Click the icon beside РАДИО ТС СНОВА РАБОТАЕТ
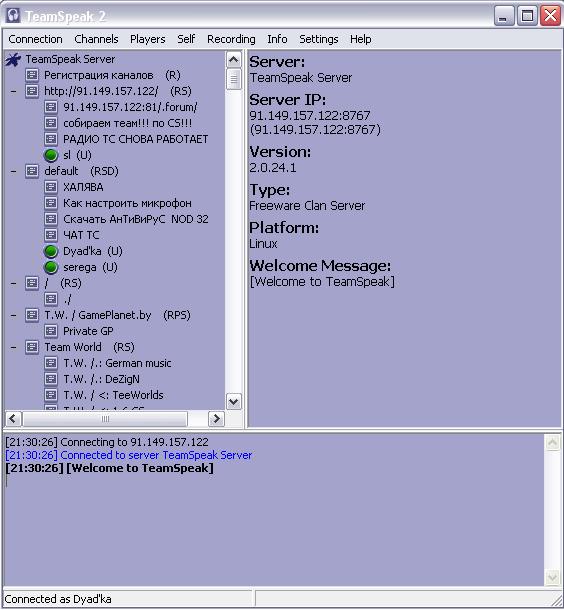This screenshot has width=564, height=610. (51, 139)
